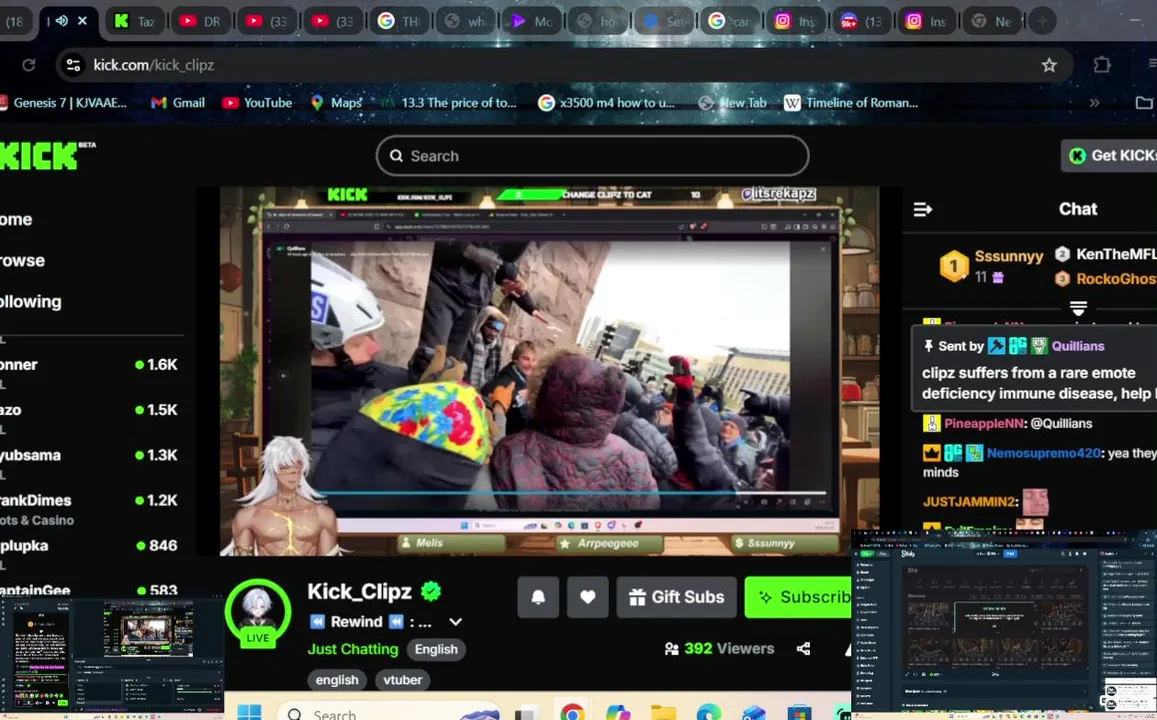Open 'Timeline of Roman...' bookmark

pyautogui.click(x=851, y=103)
